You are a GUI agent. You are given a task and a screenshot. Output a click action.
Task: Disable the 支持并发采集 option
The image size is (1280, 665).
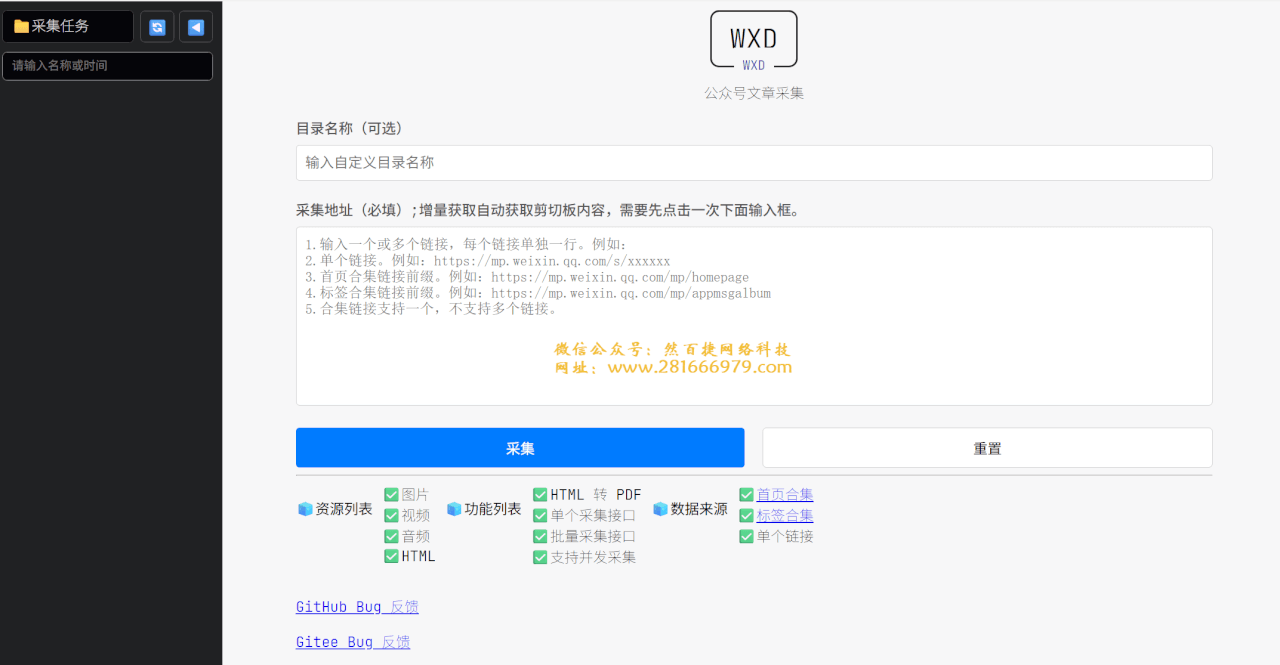pos(540,557)
